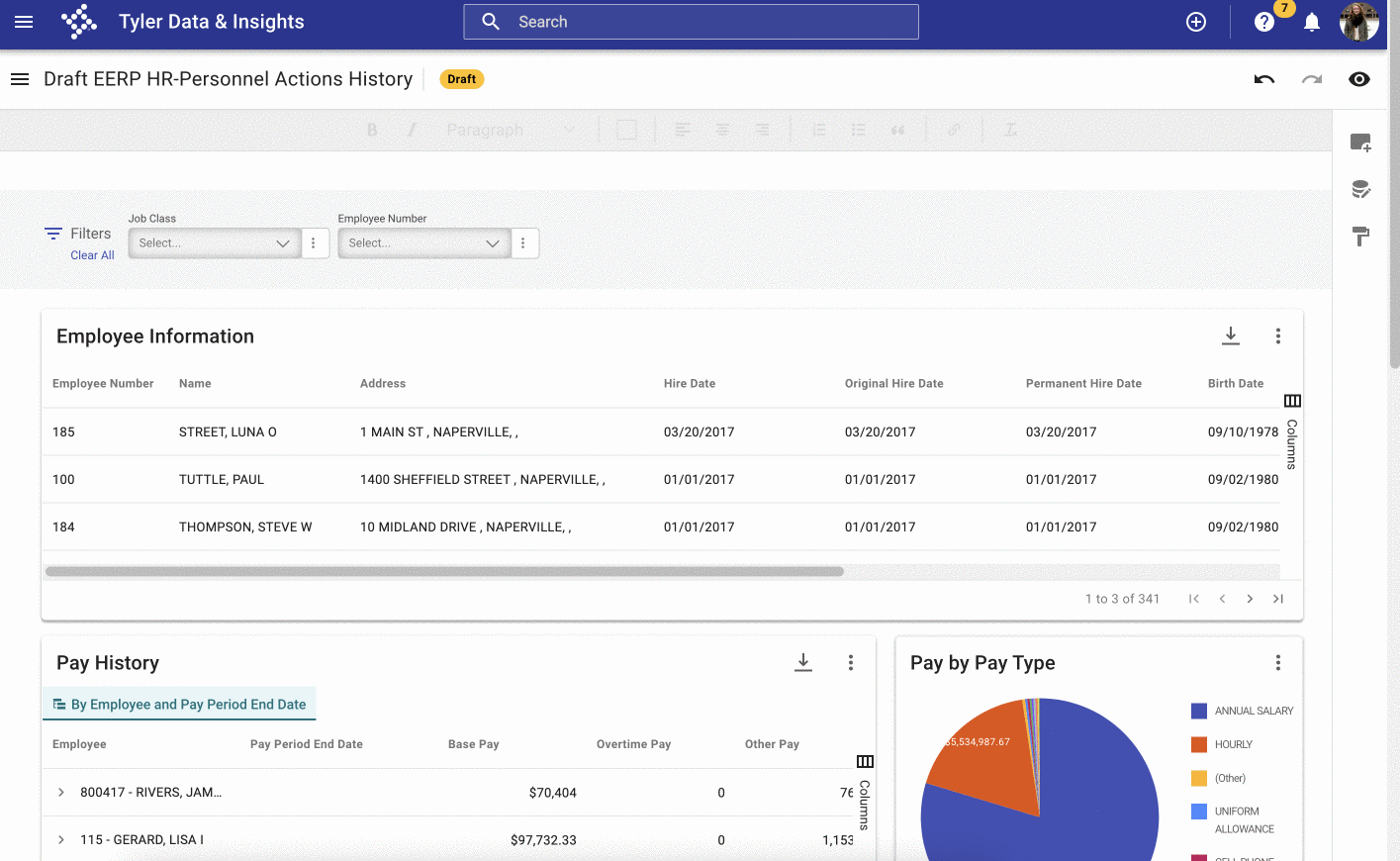The width and height of the screenshot is (1400, 861).
Task: Click the address 10 MIDLAND DRIVE, NAPERVILLE
Action: coord(465,527)
